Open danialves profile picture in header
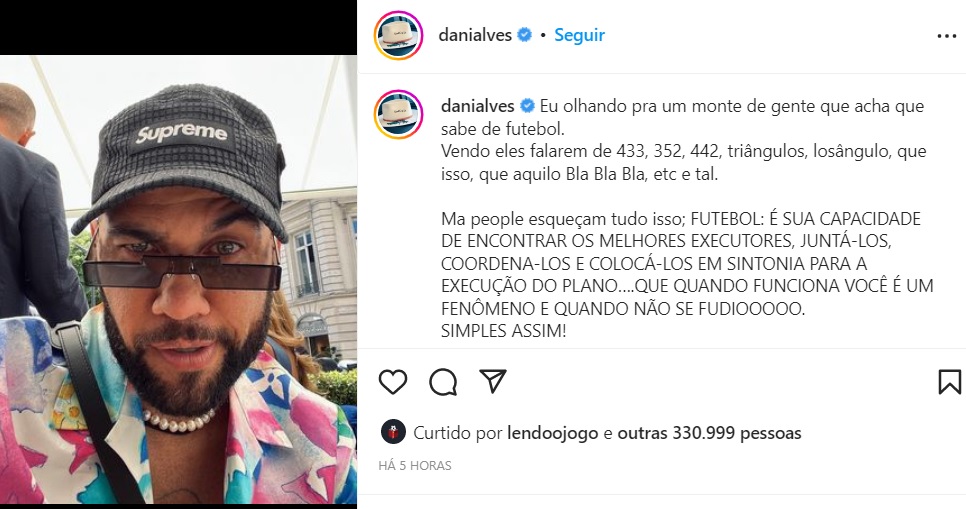The height and width of the screenshot is (509, 966). (398, 35)
